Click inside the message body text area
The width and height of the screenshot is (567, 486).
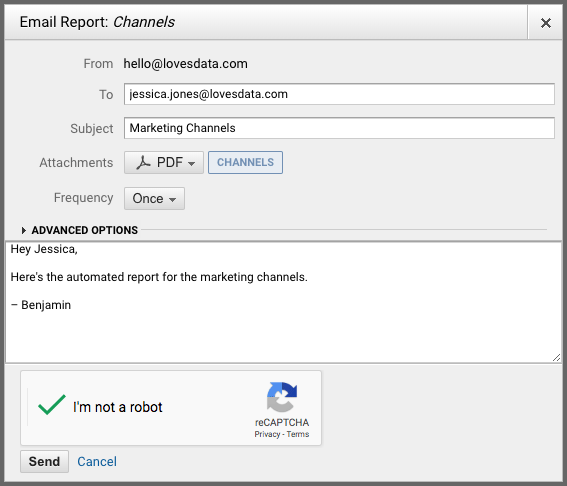click(283, 302)
